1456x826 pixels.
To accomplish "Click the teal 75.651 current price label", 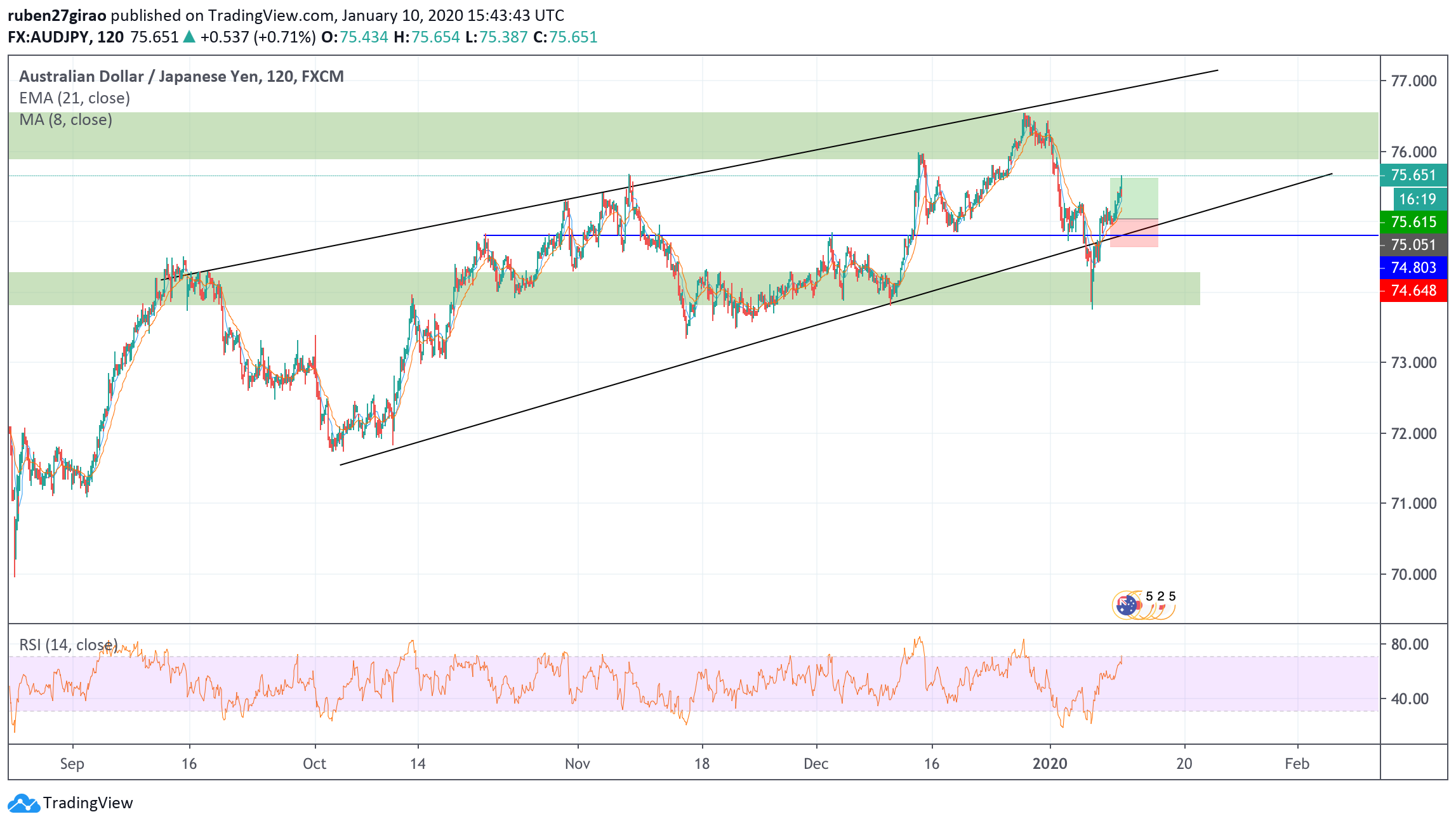I will pyautogui.click(x=1413, y=175).
